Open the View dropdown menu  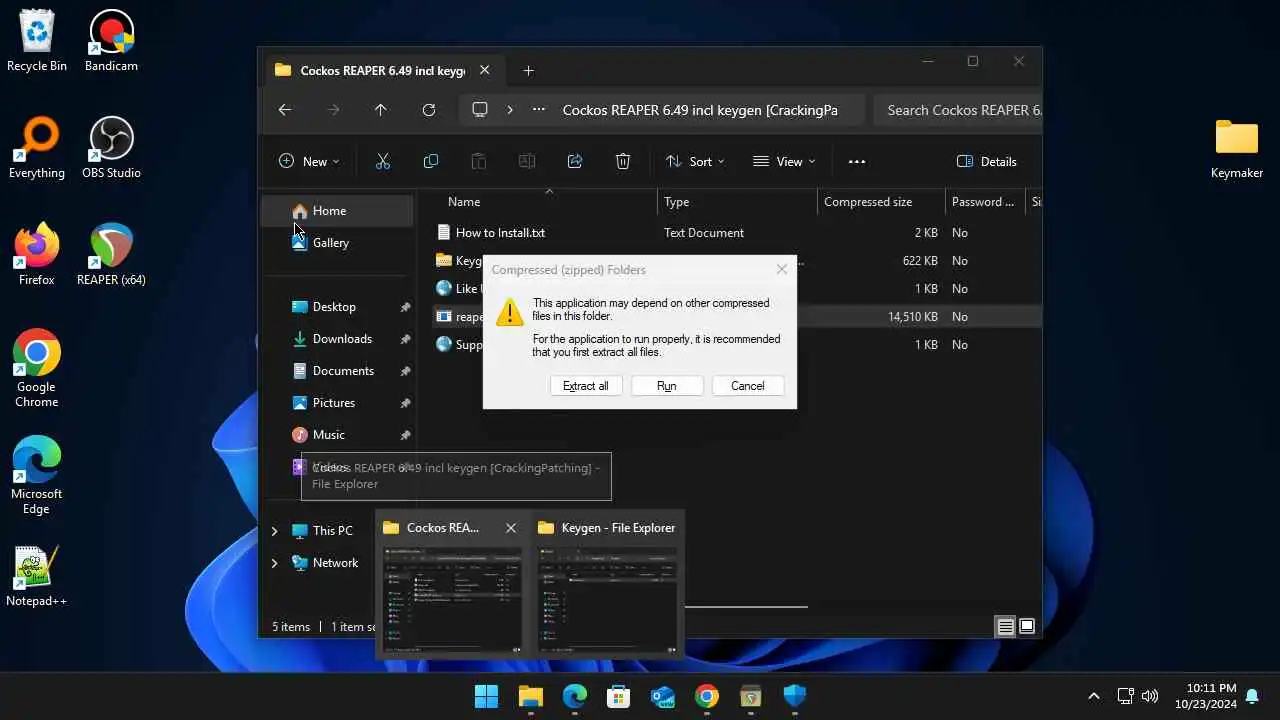pos(784,161)
